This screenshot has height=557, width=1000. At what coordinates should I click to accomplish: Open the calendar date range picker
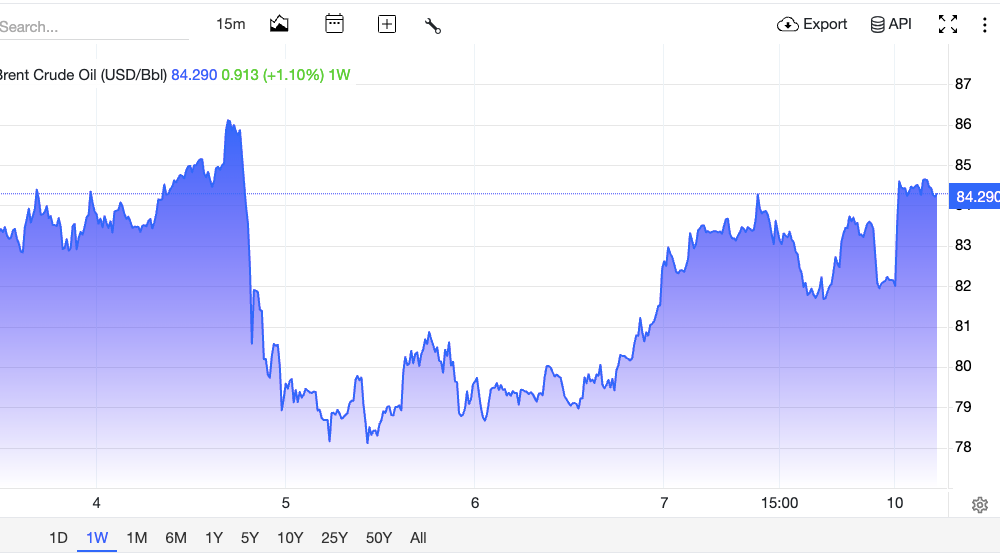pyautogui.click(x=334, y=24)
